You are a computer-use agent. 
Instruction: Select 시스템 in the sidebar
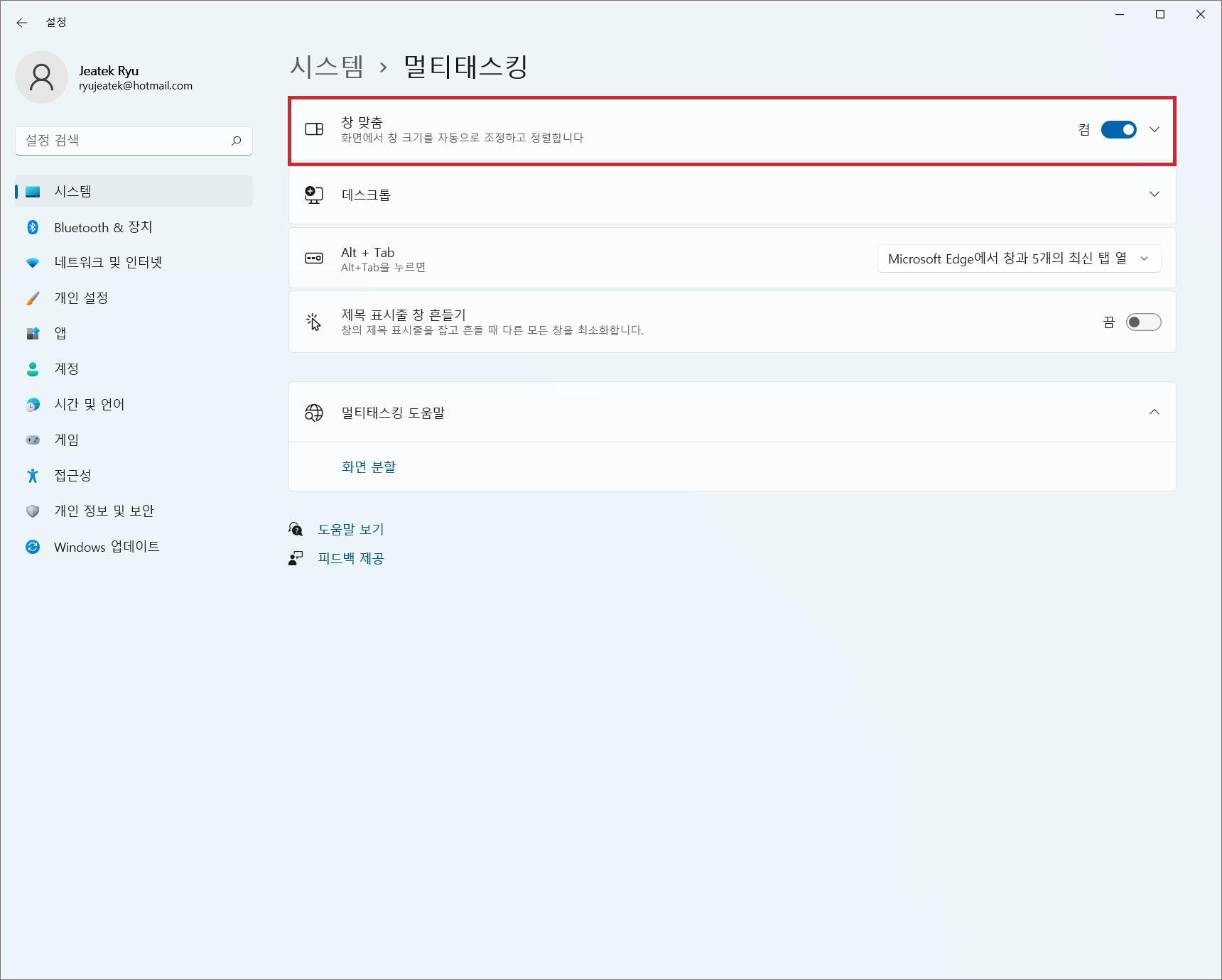click(134, 192)
